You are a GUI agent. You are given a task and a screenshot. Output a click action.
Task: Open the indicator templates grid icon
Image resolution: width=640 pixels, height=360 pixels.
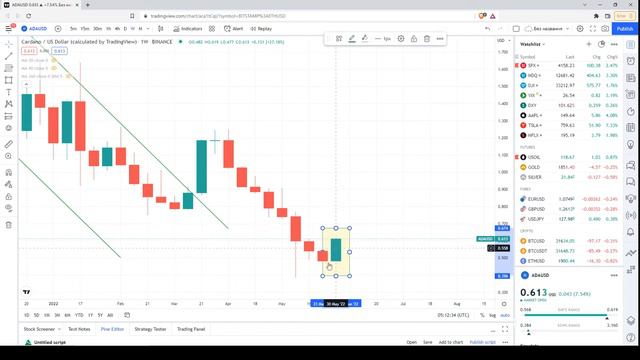click(212, 29)
